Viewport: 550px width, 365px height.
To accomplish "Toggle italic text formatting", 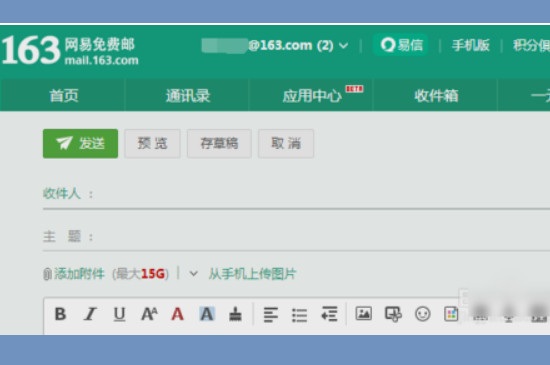I will pyautogui.click(x=90, y=314).
